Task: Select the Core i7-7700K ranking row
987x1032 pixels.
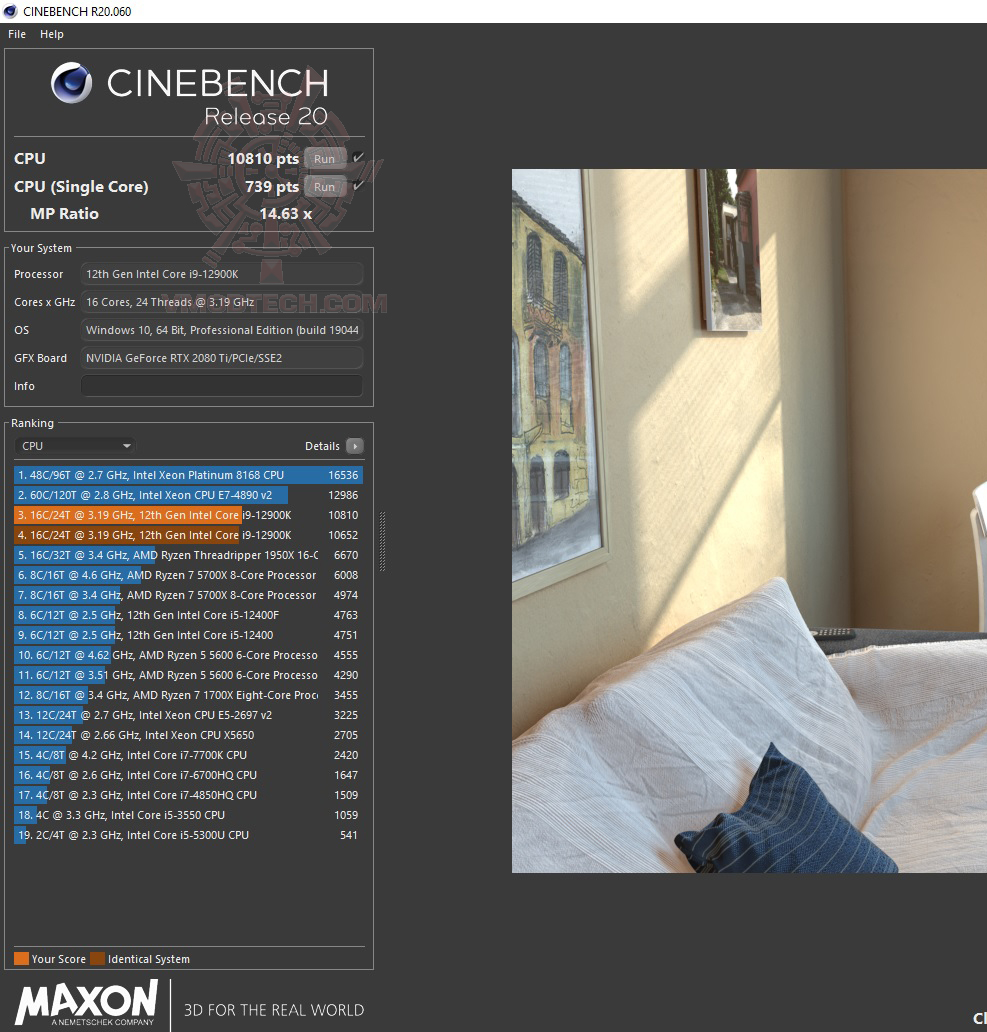Action: click(x=188, y=755)
